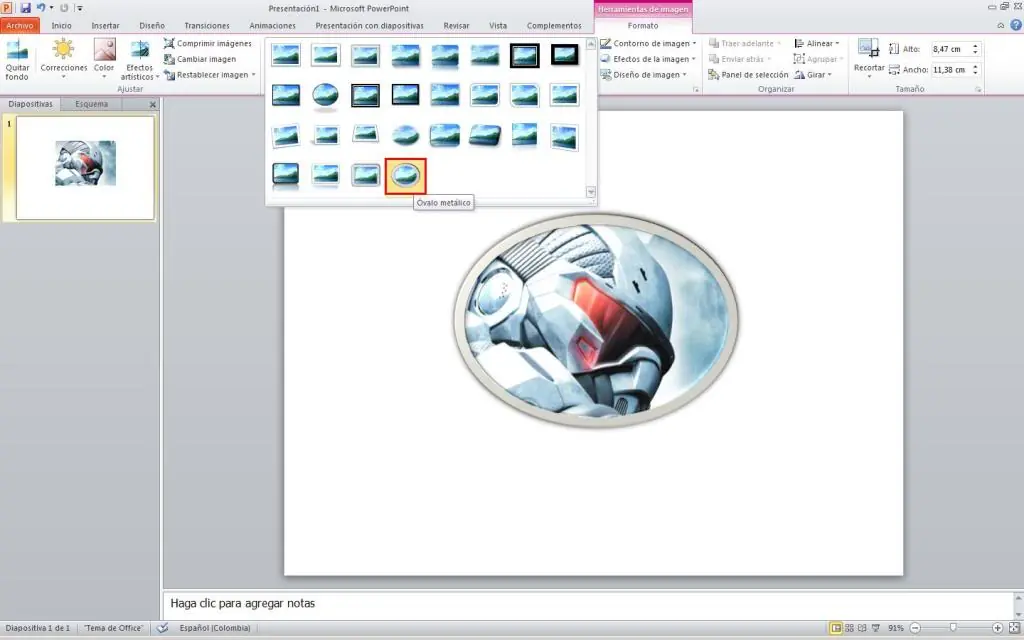Pick the first style in the bottom gallery row

point(286,175)
